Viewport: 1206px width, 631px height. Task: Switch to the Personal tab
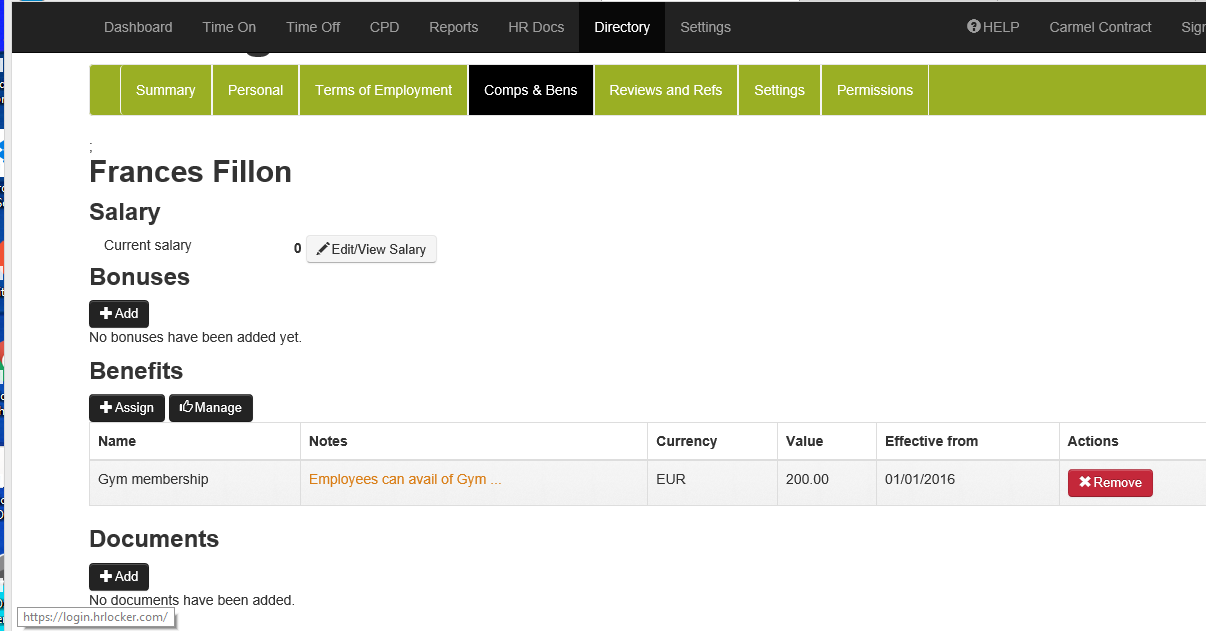click(x=255, y=90)
